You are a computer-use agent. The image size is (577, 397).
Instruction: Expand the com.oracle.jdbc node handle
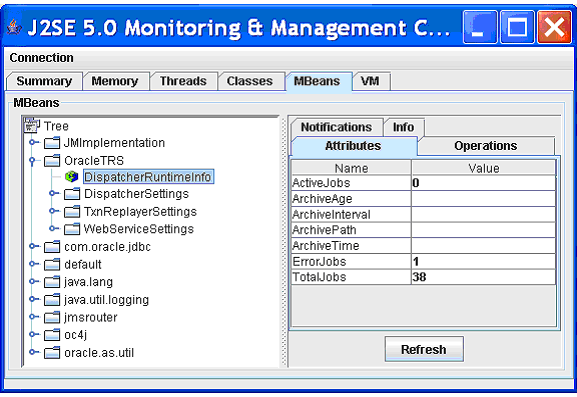pos(34,246)
